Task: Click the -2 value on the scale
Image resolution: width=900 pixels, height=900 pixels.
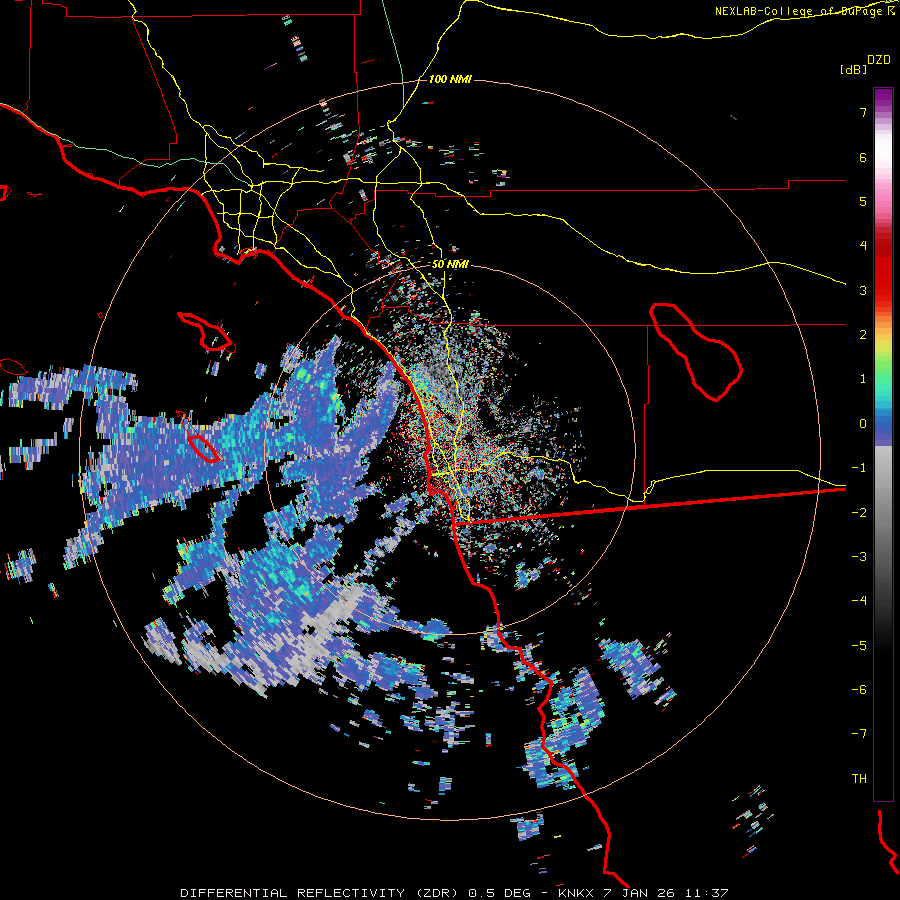Action: 859,513
